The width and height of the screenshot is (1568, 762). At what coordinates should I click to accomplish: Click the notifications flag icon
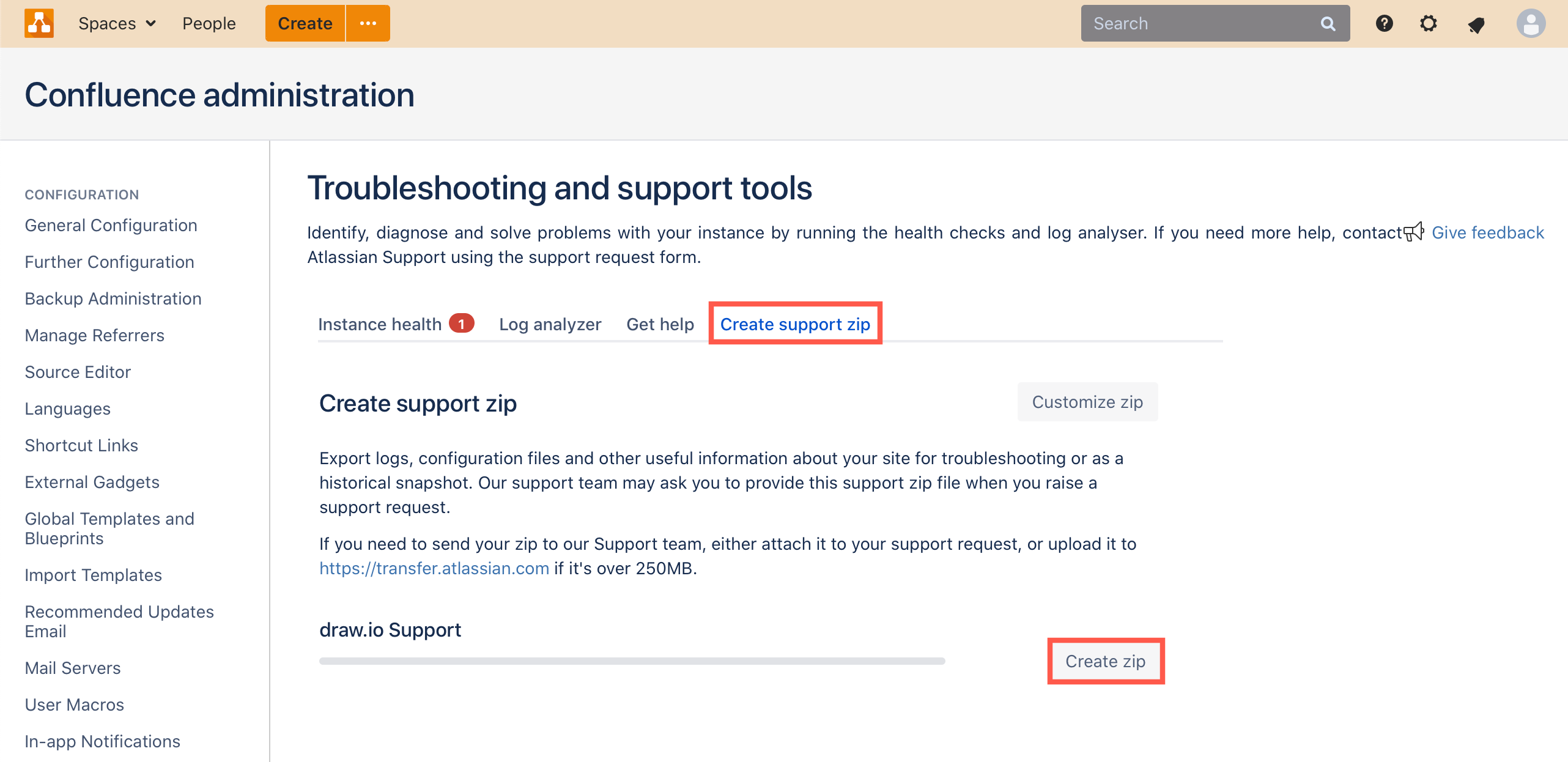(x=1476, y=23)
